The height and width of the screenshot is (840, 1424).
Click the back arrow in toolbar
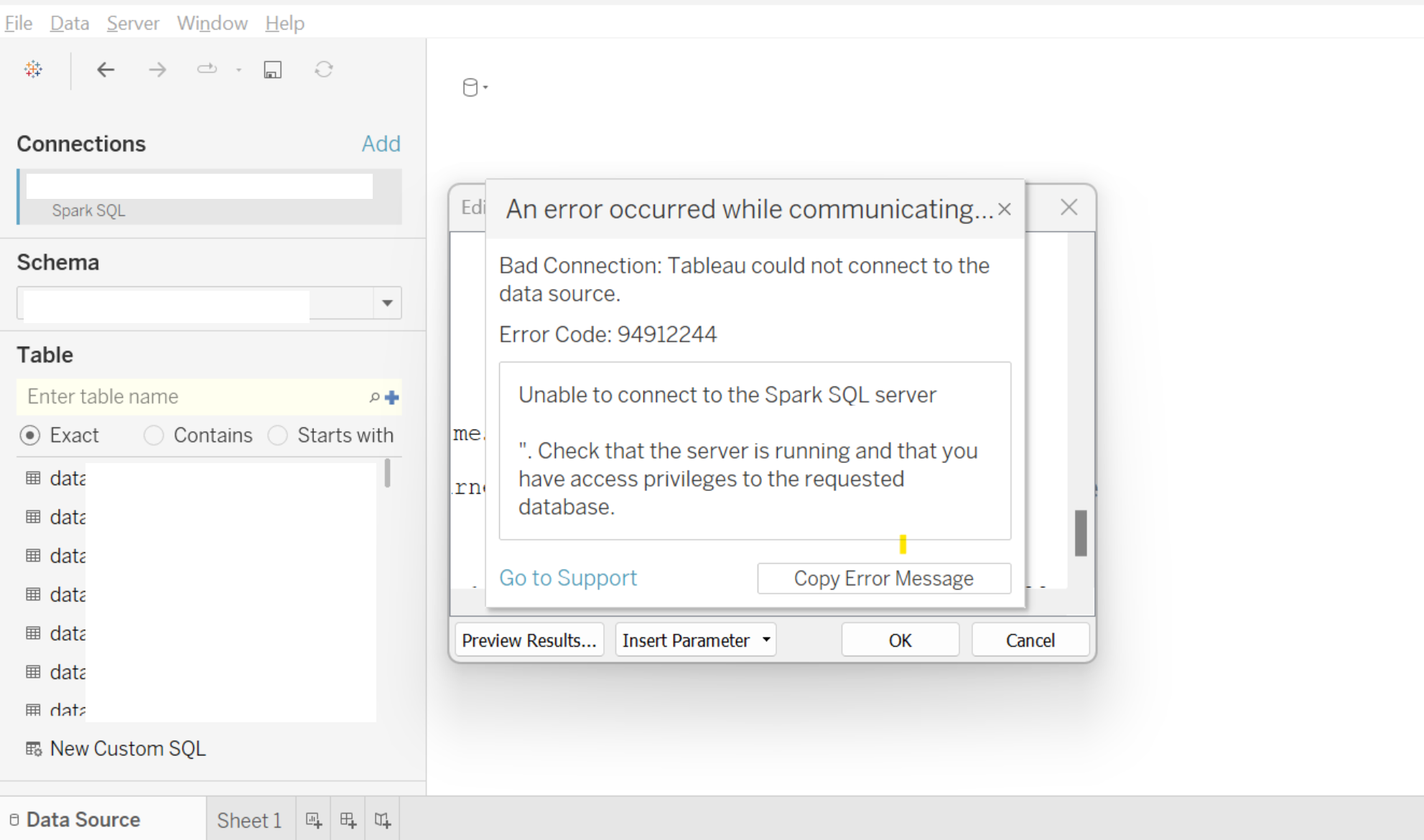tap(106, 70)
